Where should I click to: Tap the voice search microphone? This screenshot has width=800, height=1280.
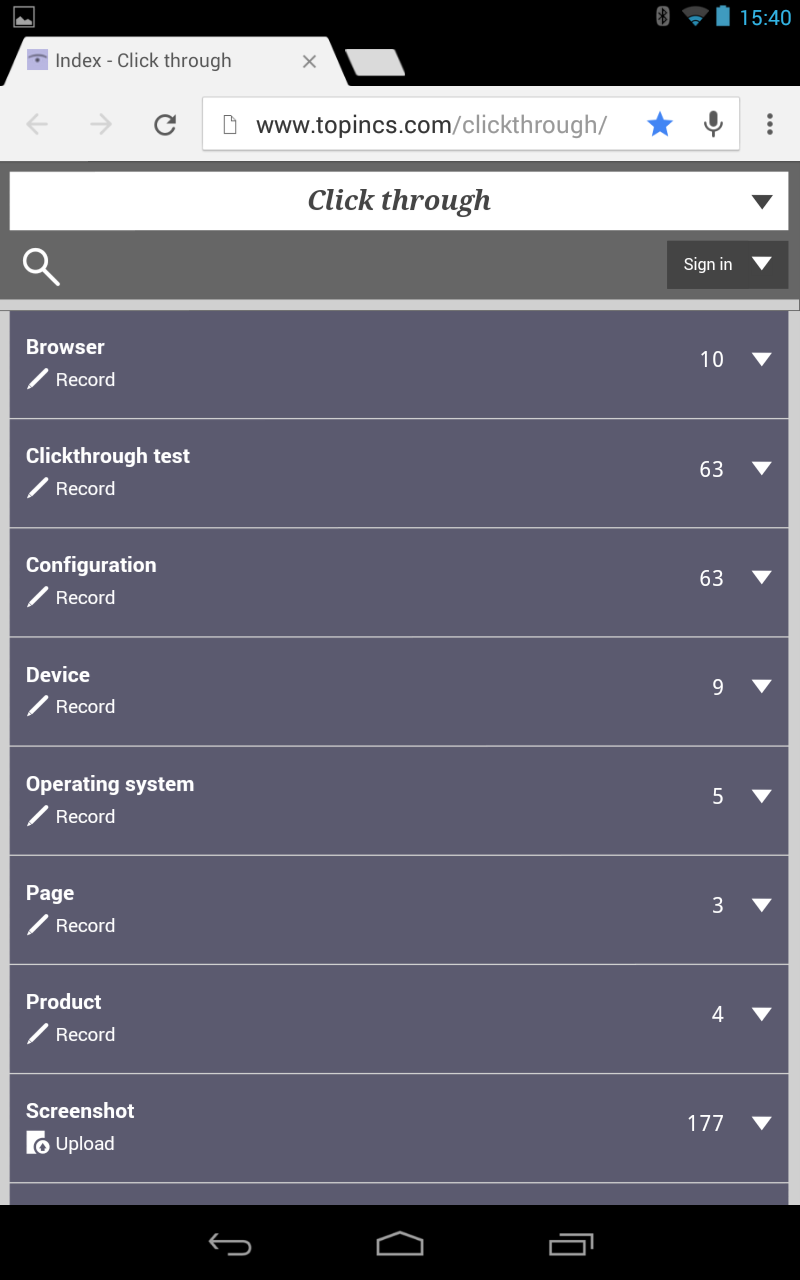pos(713,124)
